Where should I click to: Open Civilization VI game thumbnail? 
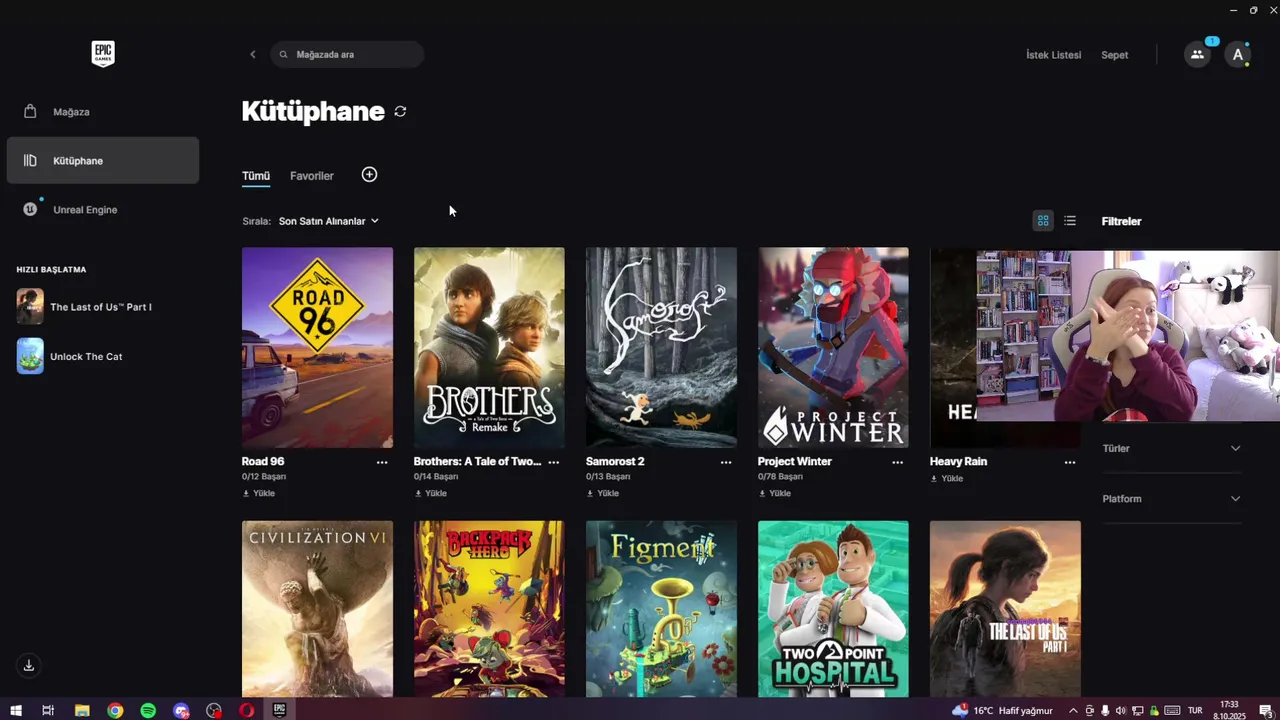click(x=317, y=608)
